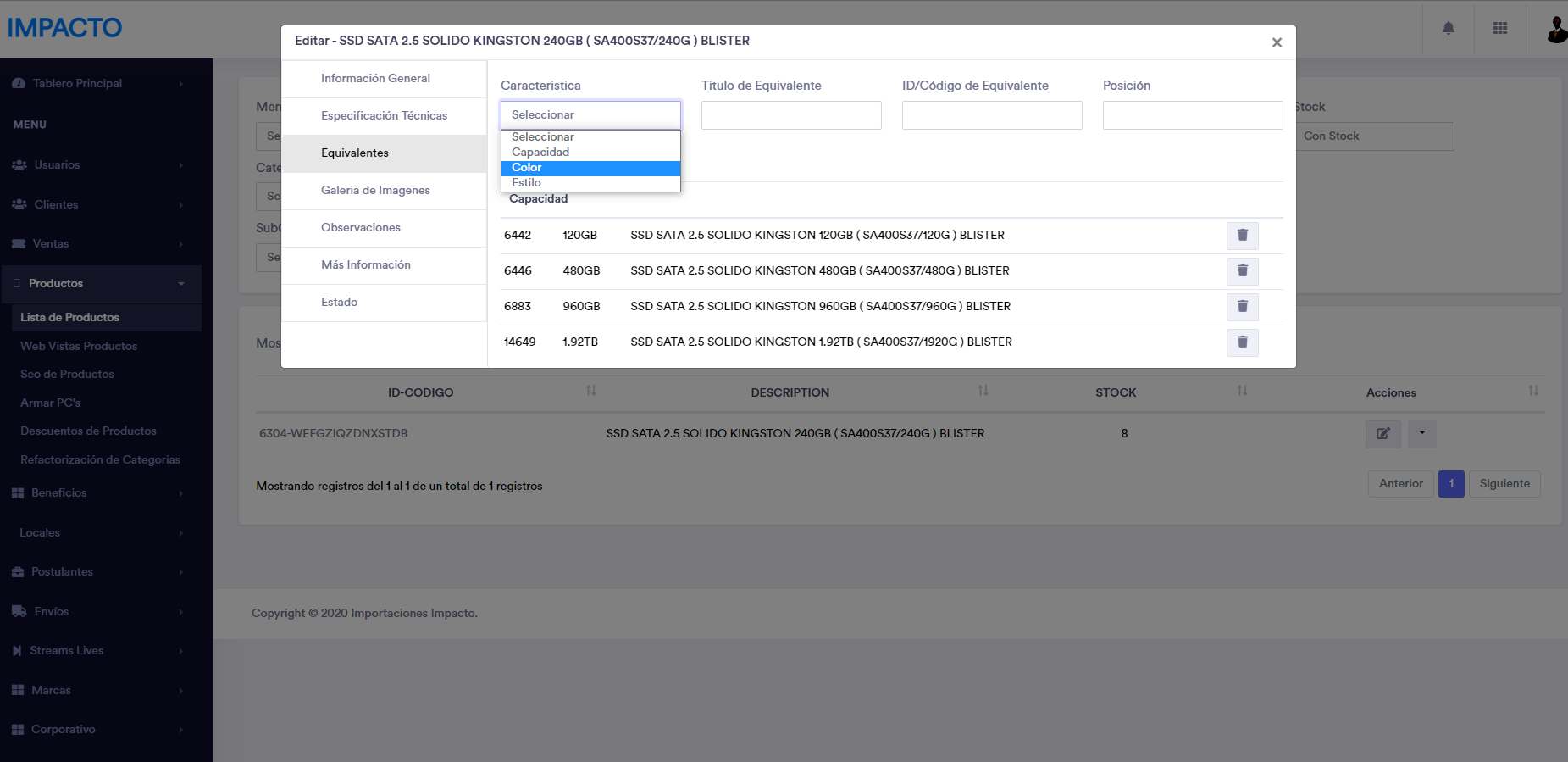
Task: Expand the Postulantes sidebar menu
Action: [100, 572]
